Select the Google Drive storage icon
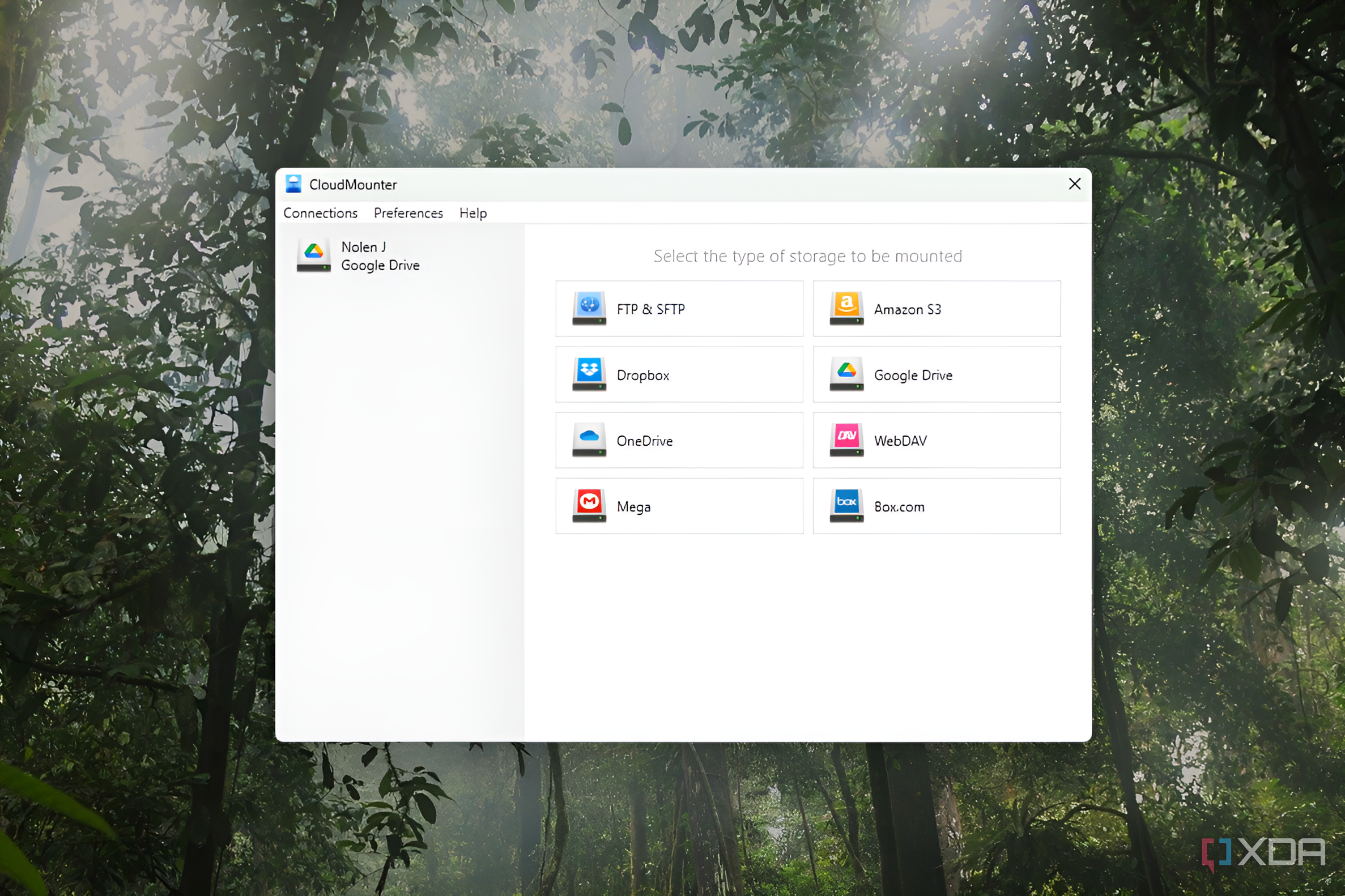This screenshot has height=896, width=1345. tap(846, 373)
